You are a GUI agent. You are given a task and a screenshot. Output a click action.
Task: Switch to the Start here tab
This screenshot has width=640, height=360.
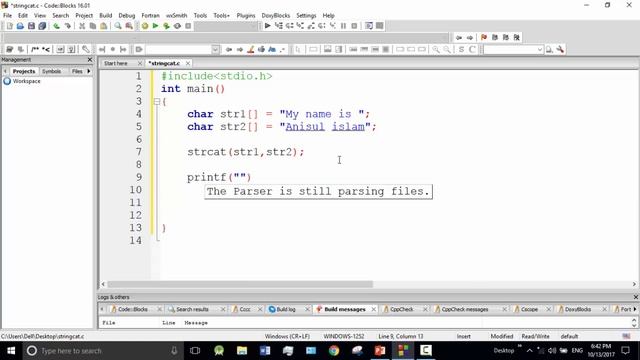point(116,63)
